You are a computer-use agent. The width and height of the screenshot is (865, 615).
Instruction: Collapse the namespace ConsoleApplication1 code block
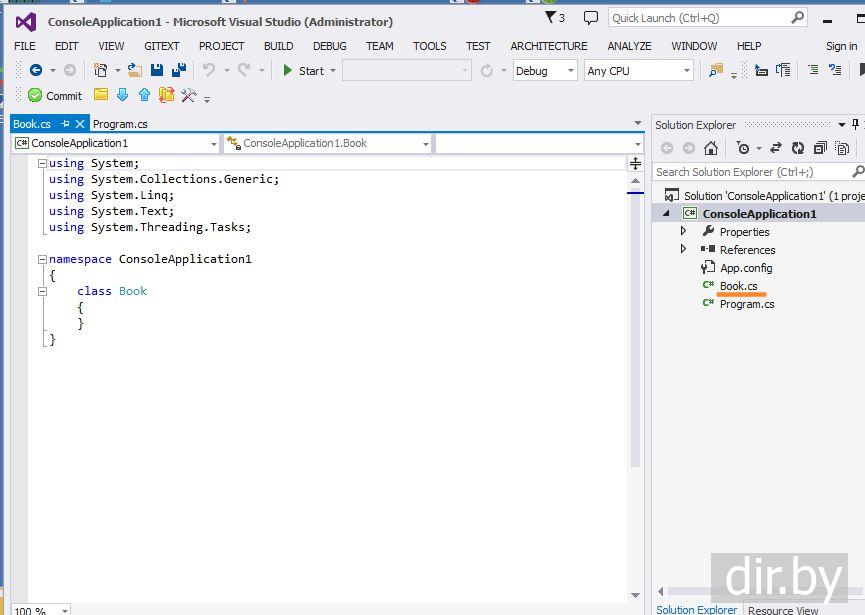(42, 259)
